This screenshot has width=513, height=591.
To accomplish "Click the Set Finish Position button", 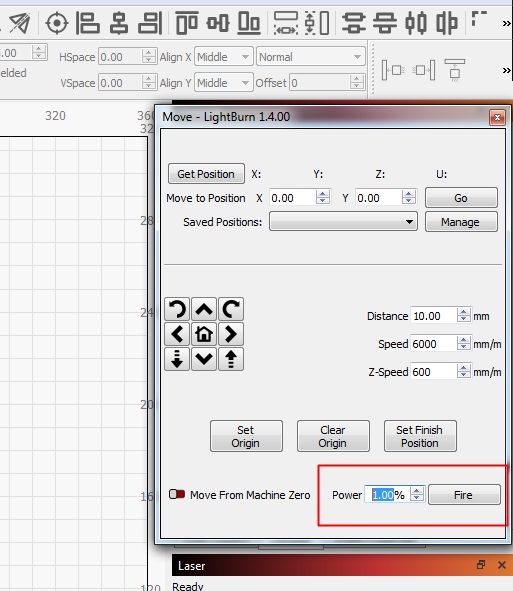I will [x=420, y=436].
